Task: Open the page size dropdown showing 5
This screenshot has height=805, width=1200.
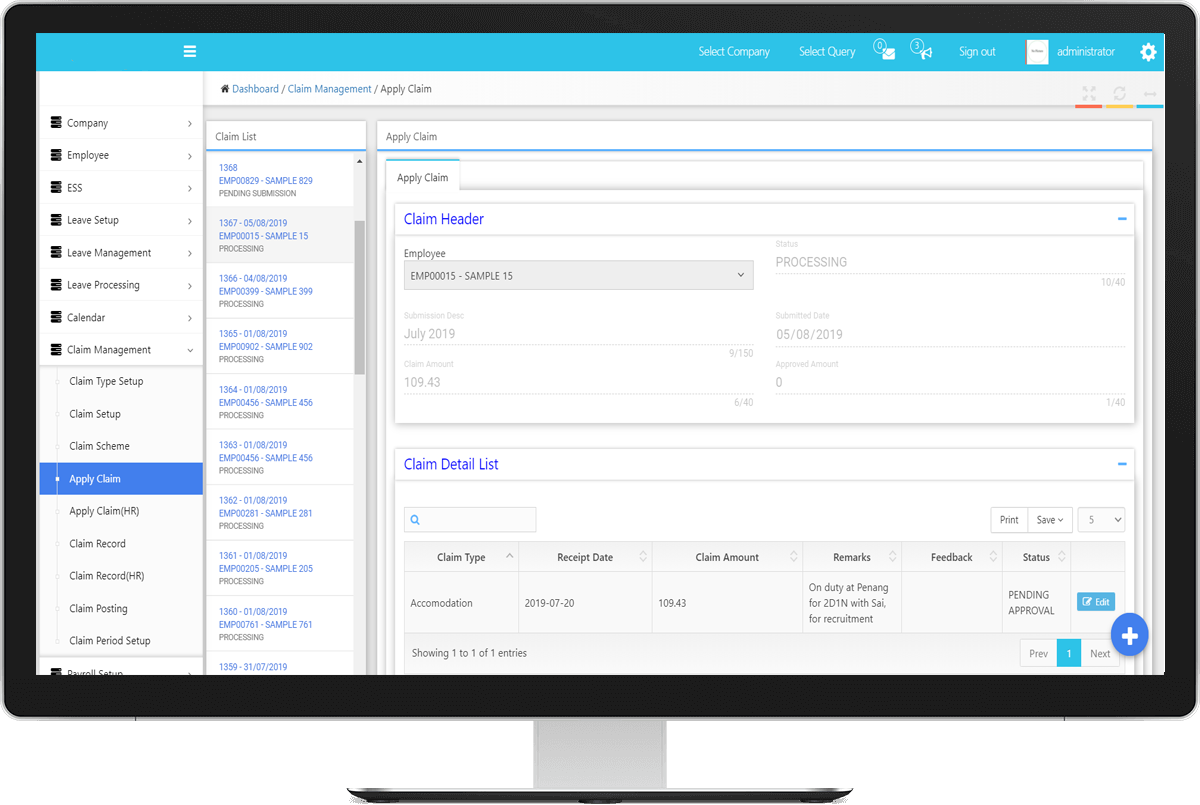Action: coord(1101,520)
